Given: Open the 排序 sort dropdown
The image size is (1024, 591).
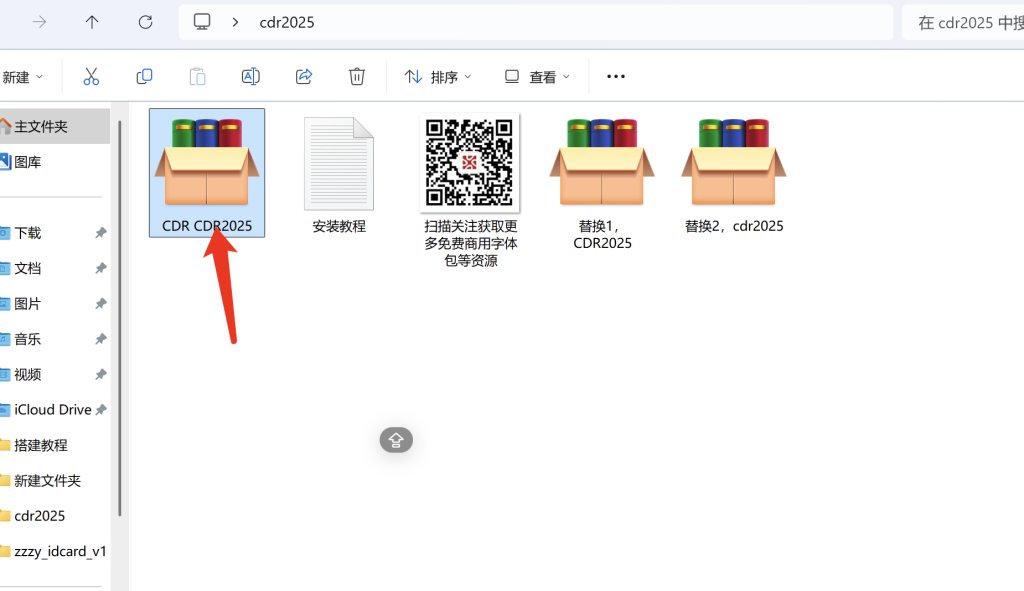Looking at the screenshot, I should click(x=438, y=77).
